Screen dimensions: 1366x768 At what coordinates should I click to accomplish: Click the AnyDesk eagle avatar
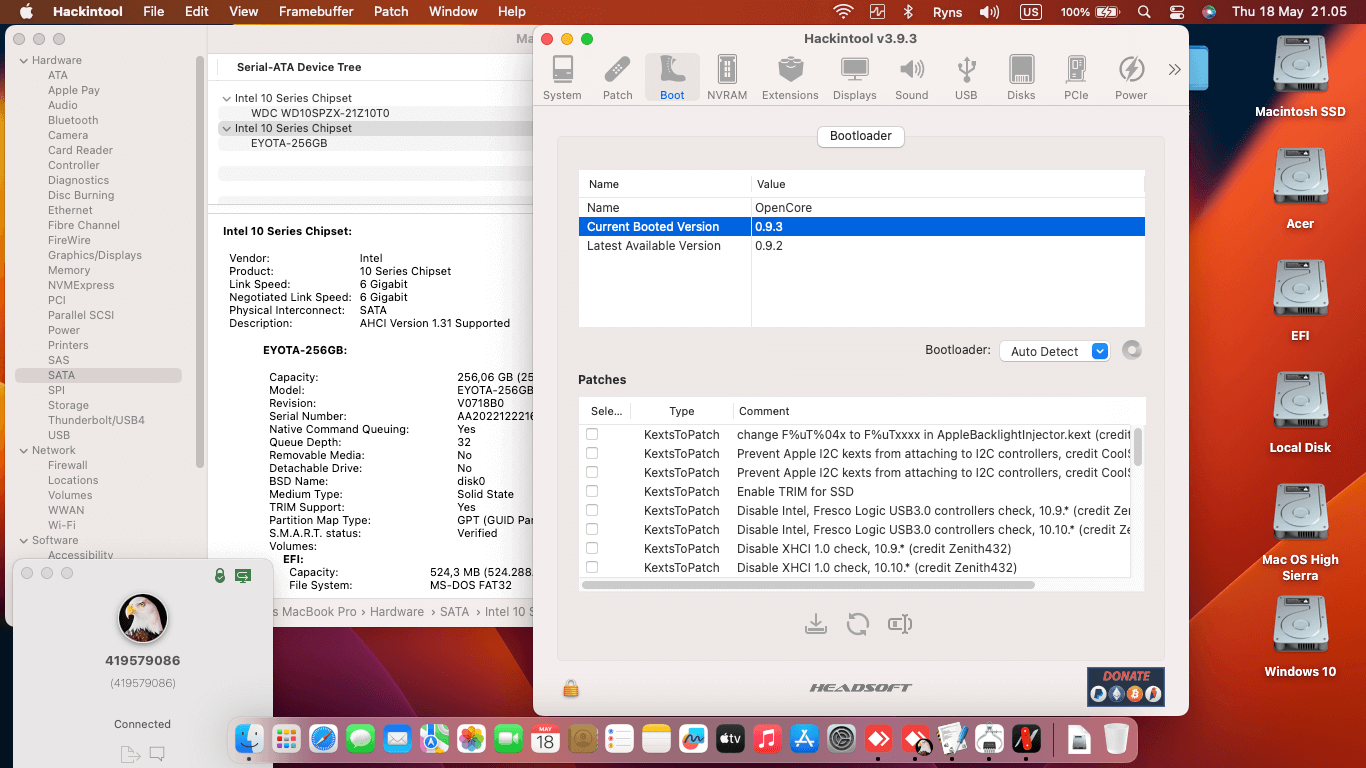(x=143, y=618)
